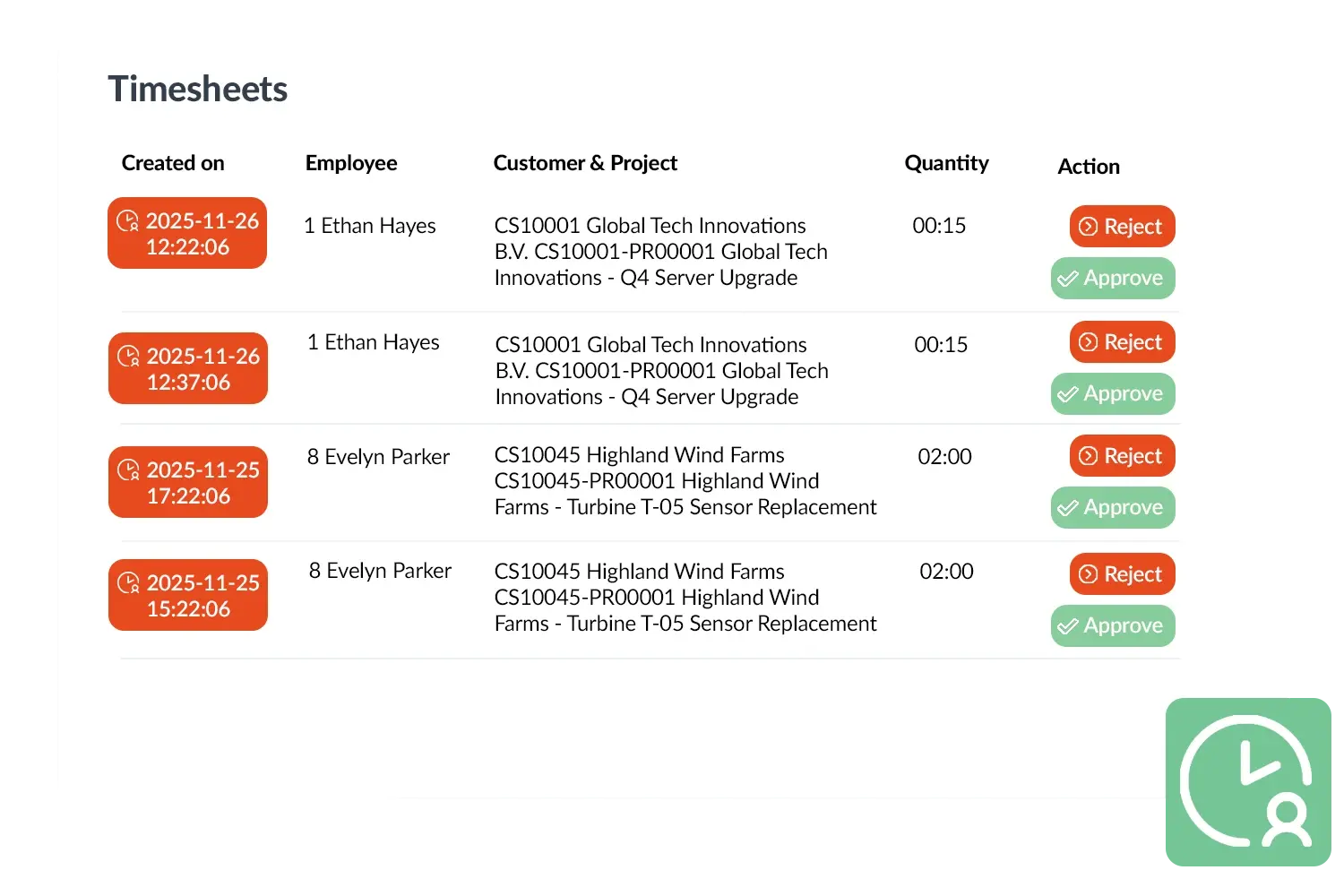
Task: Reject Evelyn Parker's 15:22:06 timesheet entry
Action: coord(1121,574)
